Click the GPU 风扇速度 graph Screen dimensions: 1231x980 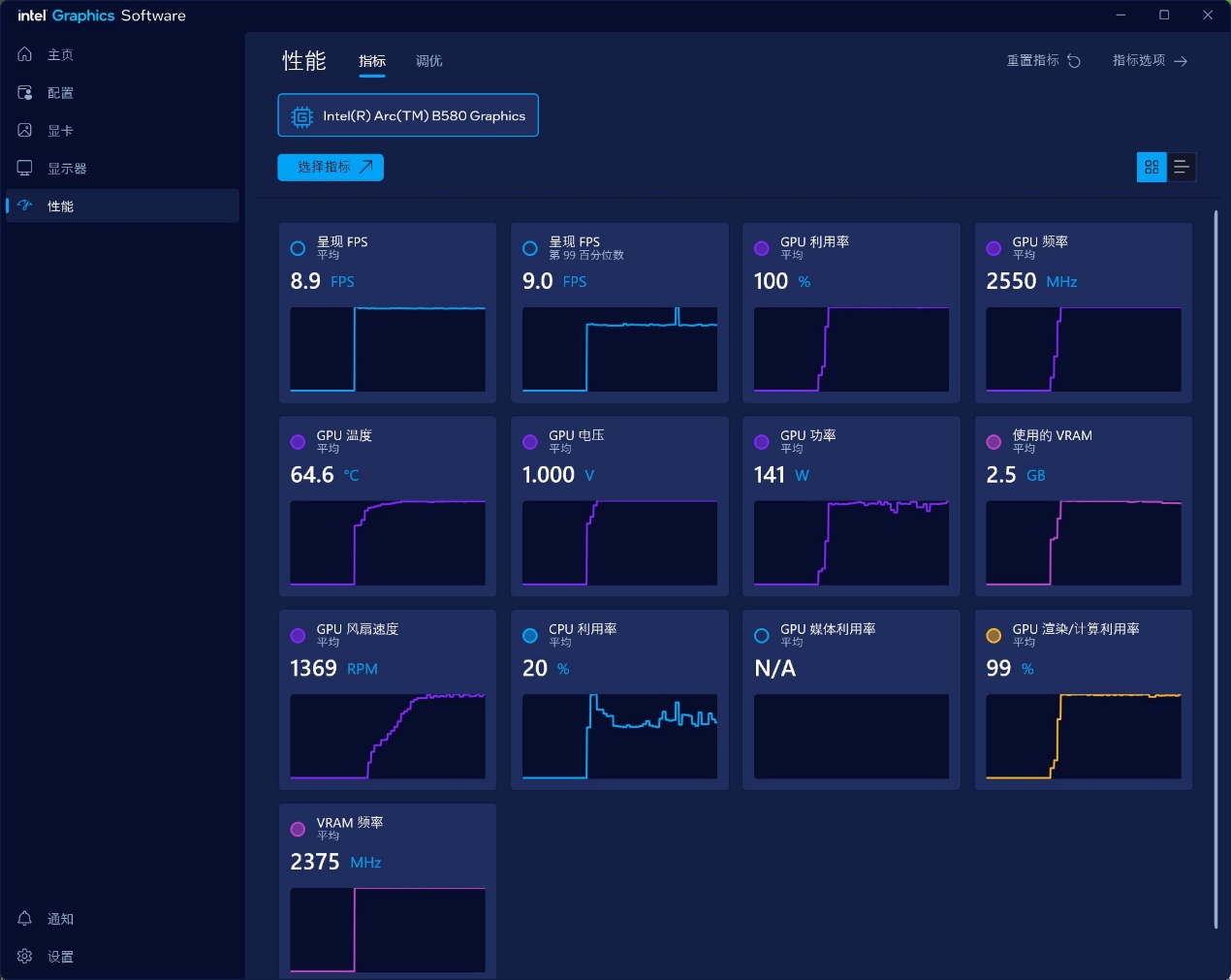[388, 737]
